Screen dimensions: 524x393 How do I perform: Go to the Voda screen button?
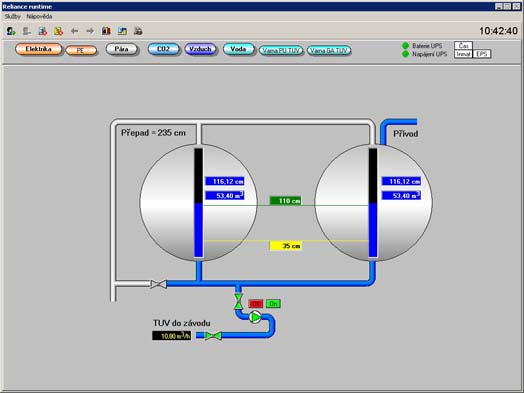[x=239, y=49]
